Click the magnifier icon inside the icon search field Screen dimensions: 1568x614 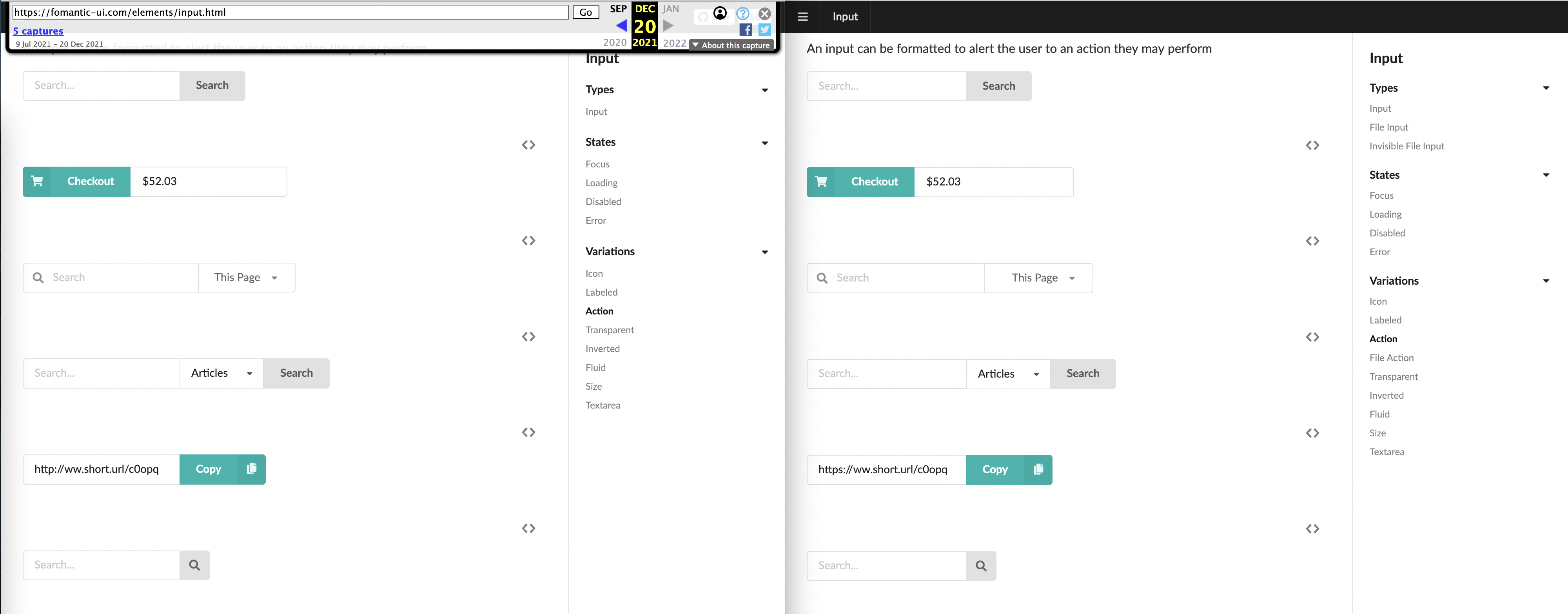(x=38, y=277)
